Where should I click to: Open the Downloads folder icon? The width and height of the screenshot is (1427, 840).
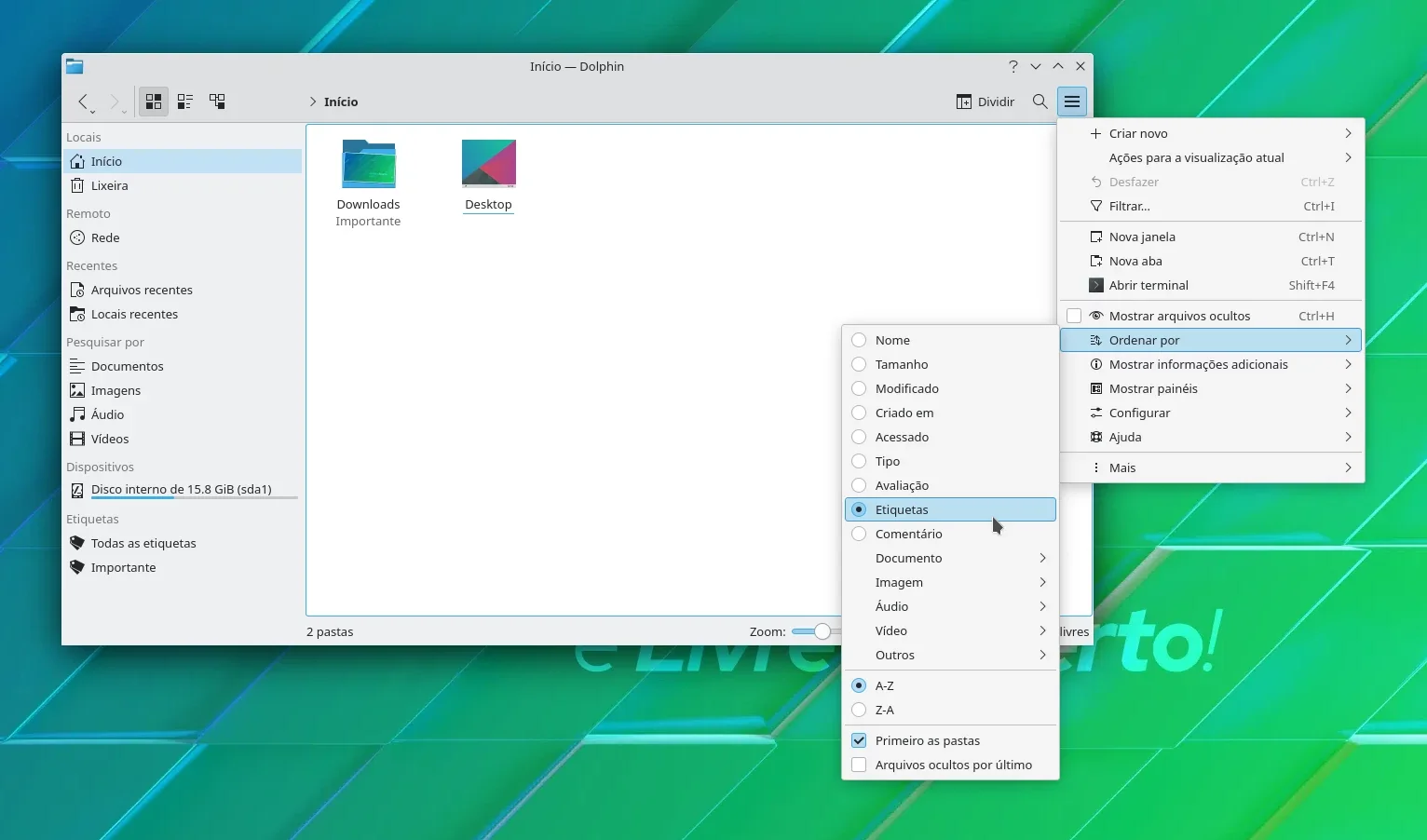[x=369, y=164]
